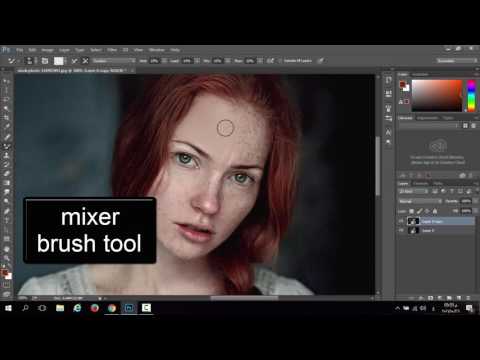This screenshot has height=360, width=480.
Task: Select the Eyedropper tool
Action: 6,127
